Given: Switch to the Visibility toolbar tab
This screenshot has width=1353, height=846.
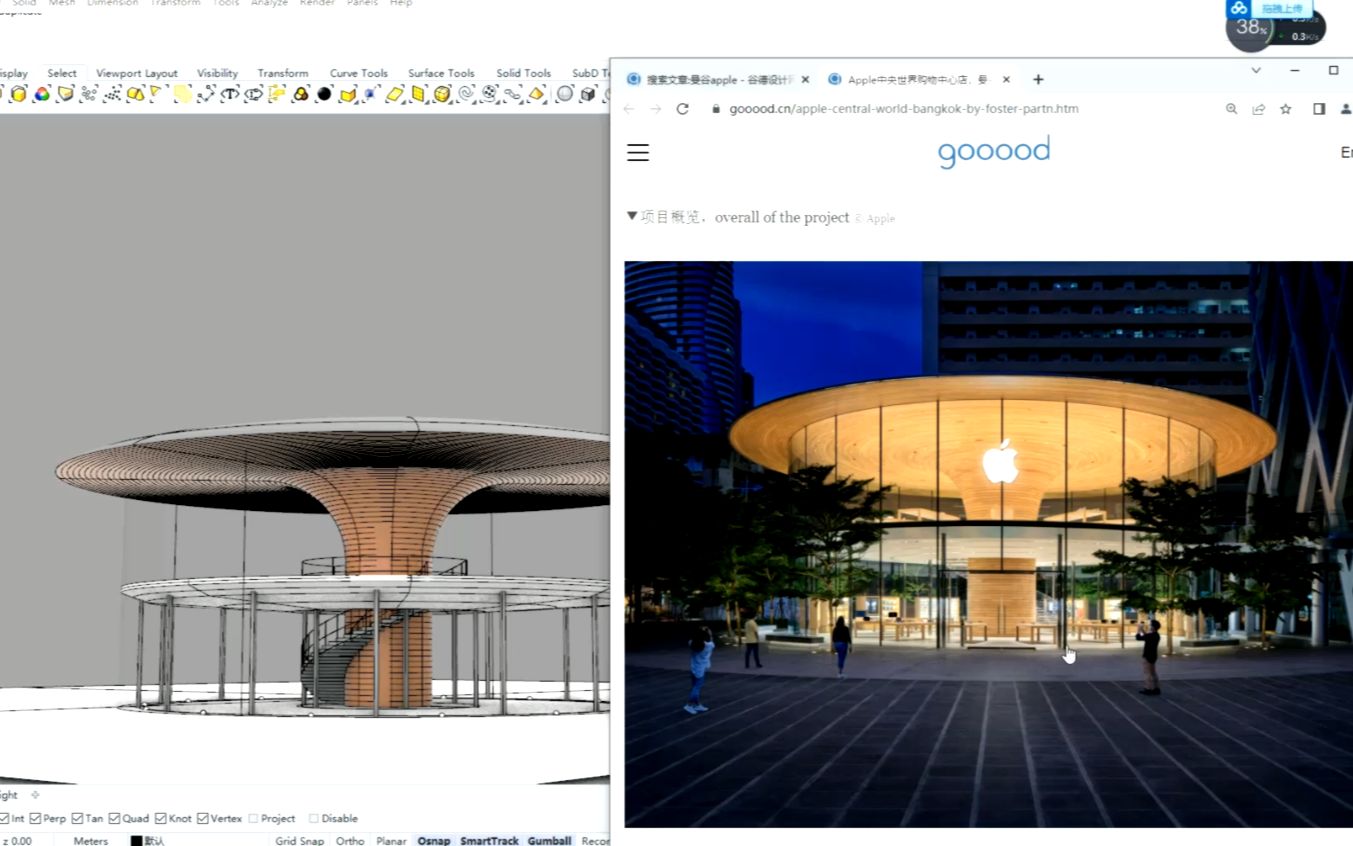Looking at the screenshot, I should tap(217, 73).
